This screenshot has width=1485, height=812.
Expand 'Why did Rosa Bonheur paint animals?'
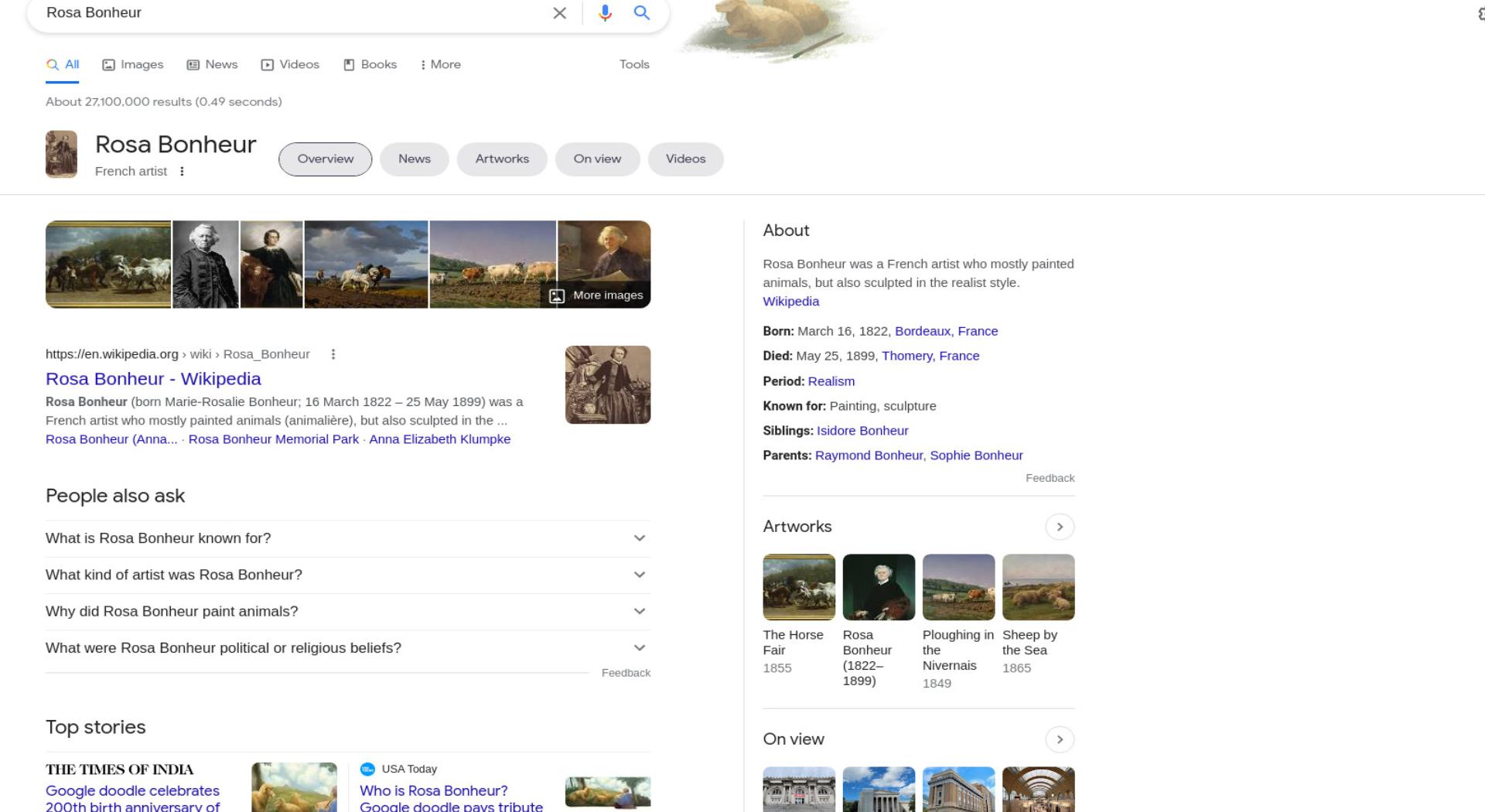coord(348,612)
